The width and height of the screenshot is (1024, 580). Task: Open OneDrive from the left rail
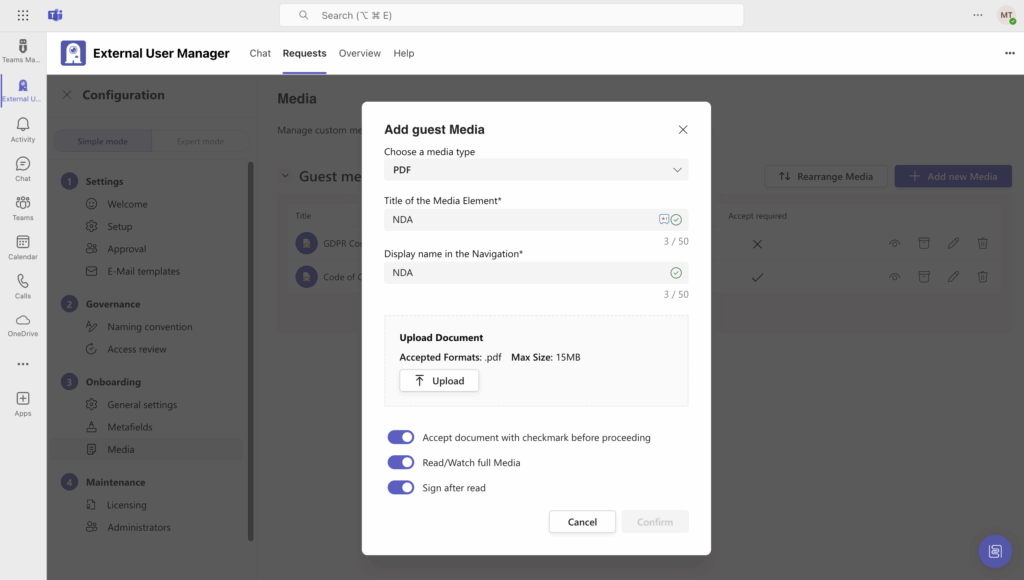23,324
